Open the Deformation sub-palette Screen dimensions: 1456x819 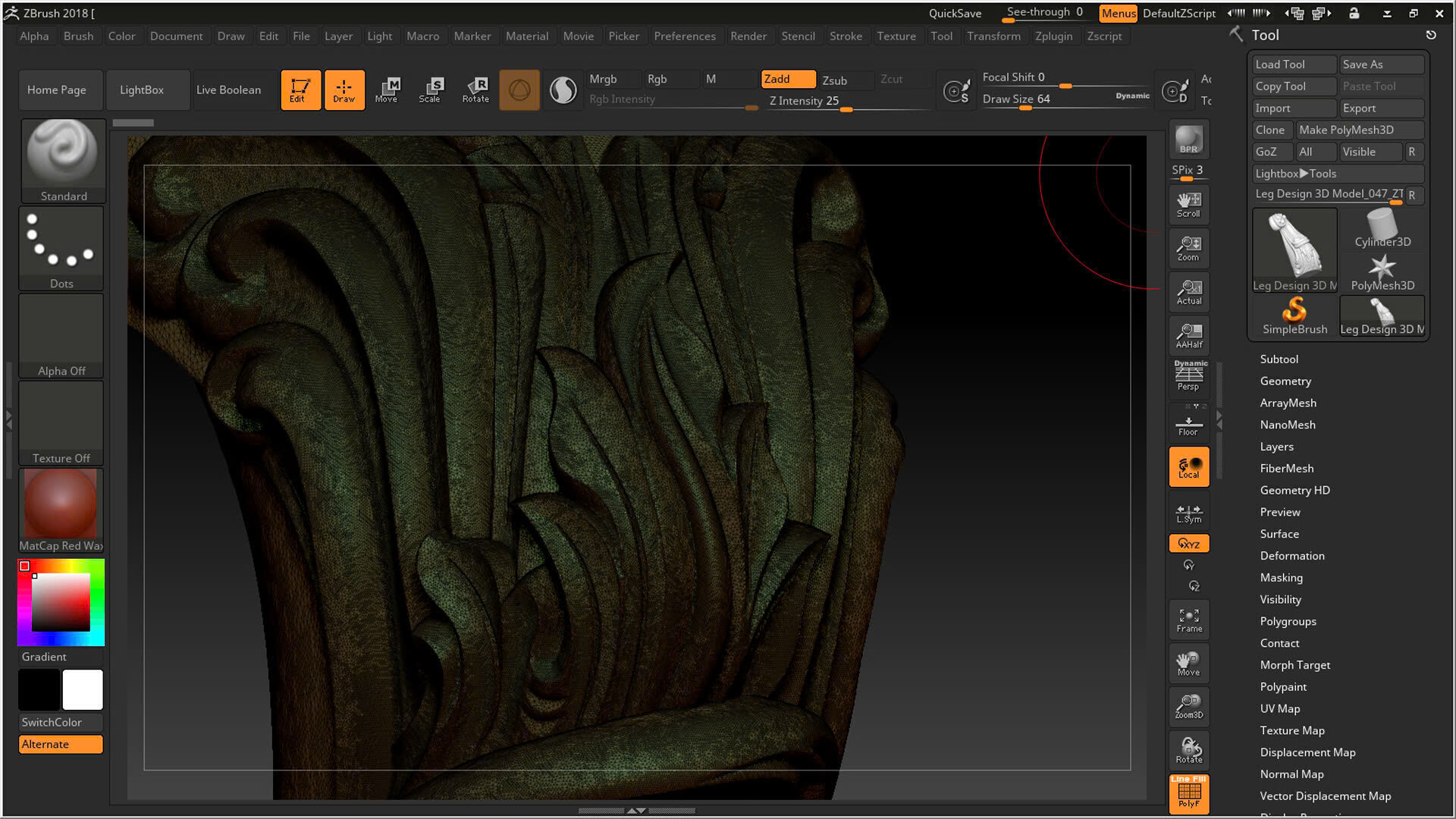pyautogui.click(x=1291, y=556)
